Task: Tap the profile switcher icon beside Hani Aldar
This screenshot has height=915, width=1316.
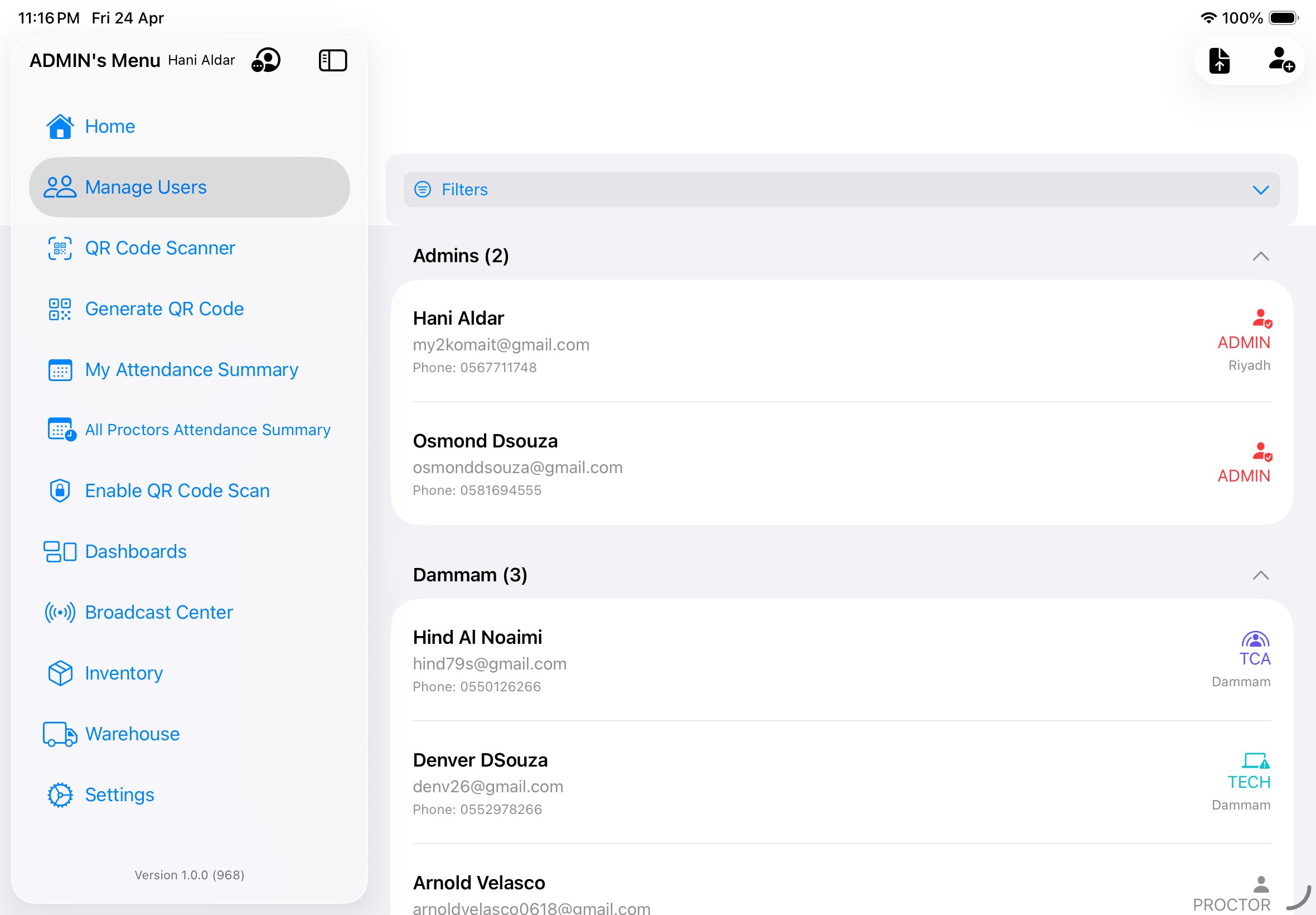Action: tap(267, 60)
